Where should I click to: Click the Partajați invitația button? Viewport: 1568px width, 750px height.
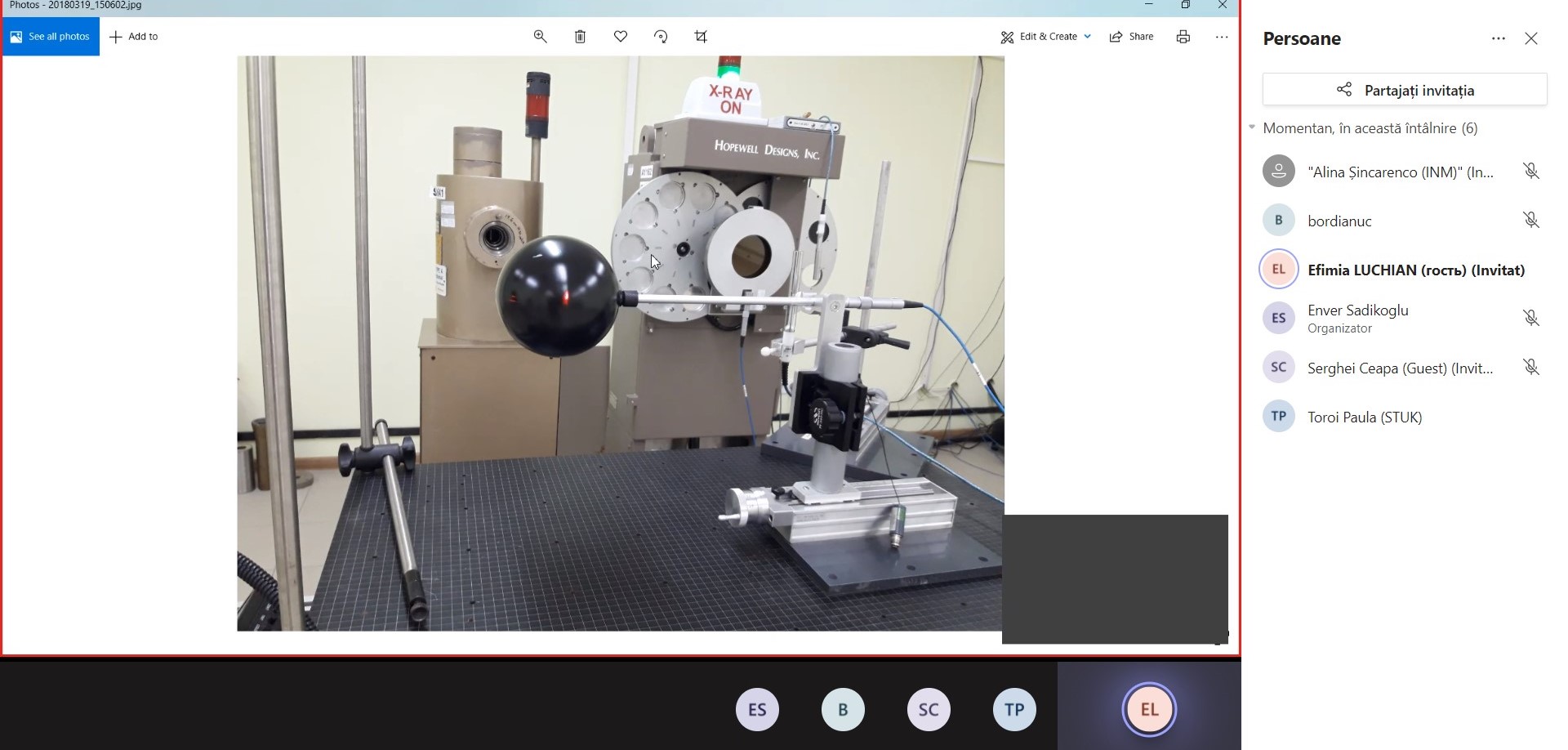click(x=1405, y=90)
